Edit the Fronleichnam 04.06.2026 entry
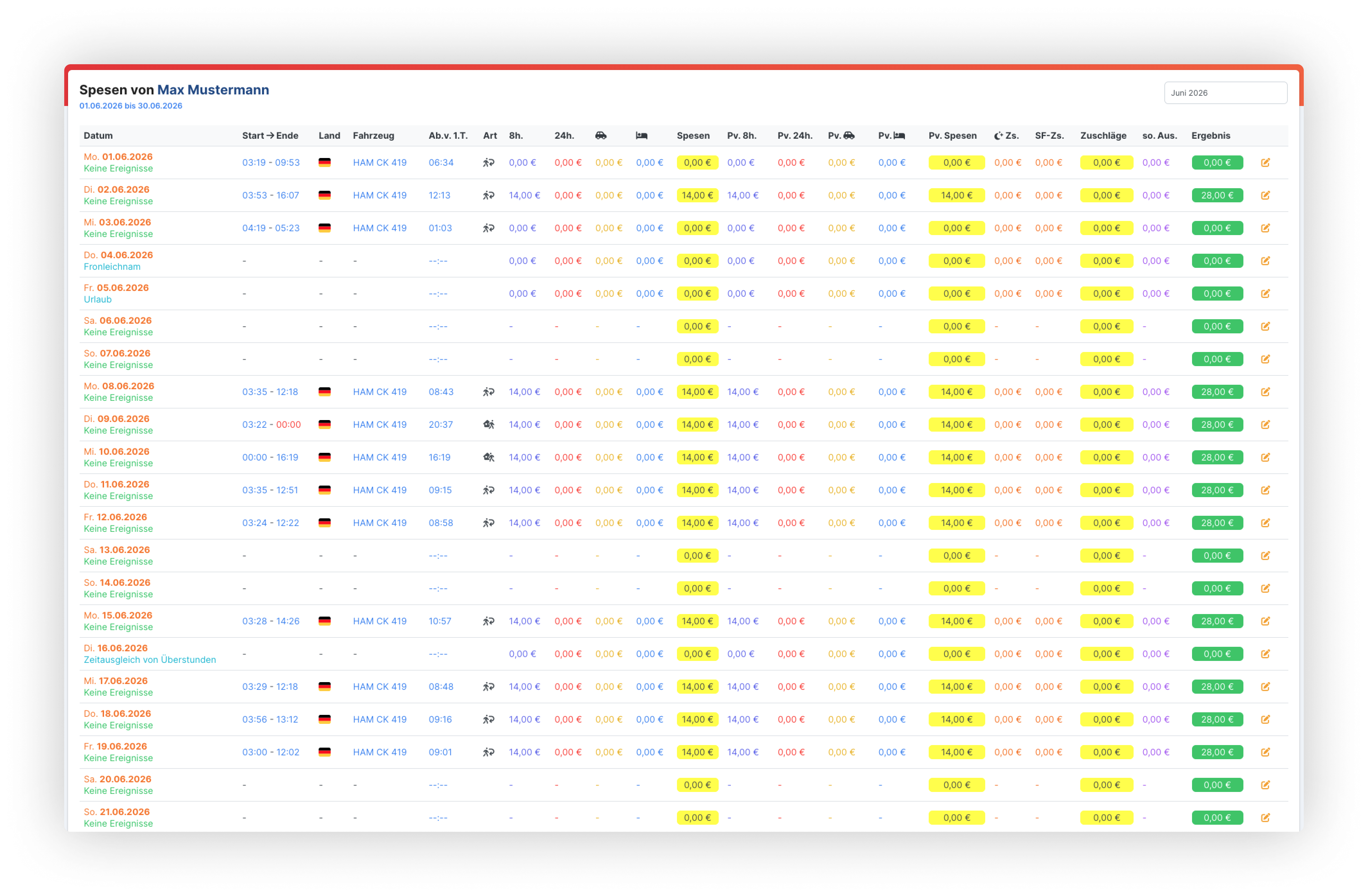The width and height of the screenshot is (1368, 896). click(x=1265, y=261)
